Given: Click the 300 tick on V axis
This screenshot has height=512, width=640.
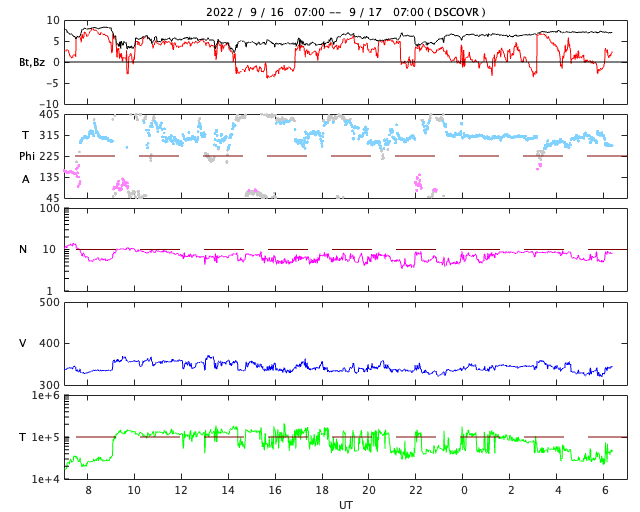Looking at the screenshot, I should (x=49, y=385).
